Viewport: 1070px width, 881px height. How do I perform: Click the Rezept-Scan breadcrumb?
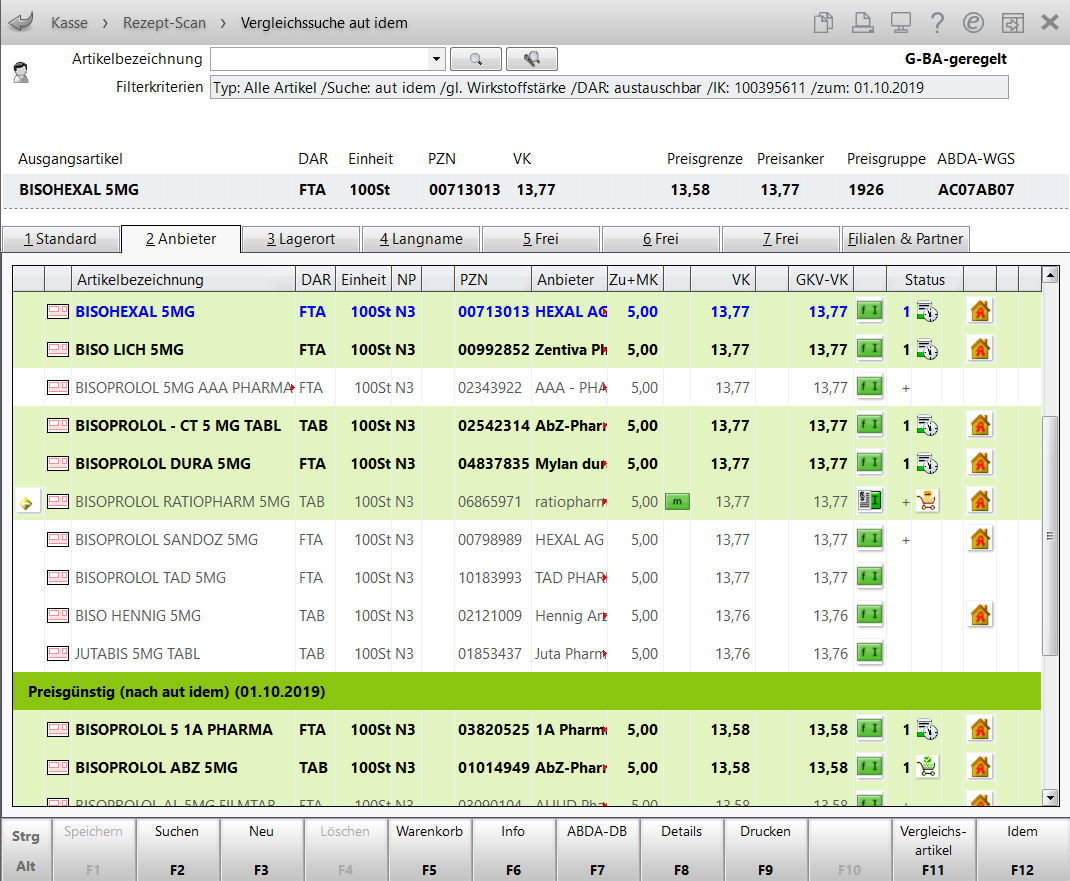tap(165, 22)
